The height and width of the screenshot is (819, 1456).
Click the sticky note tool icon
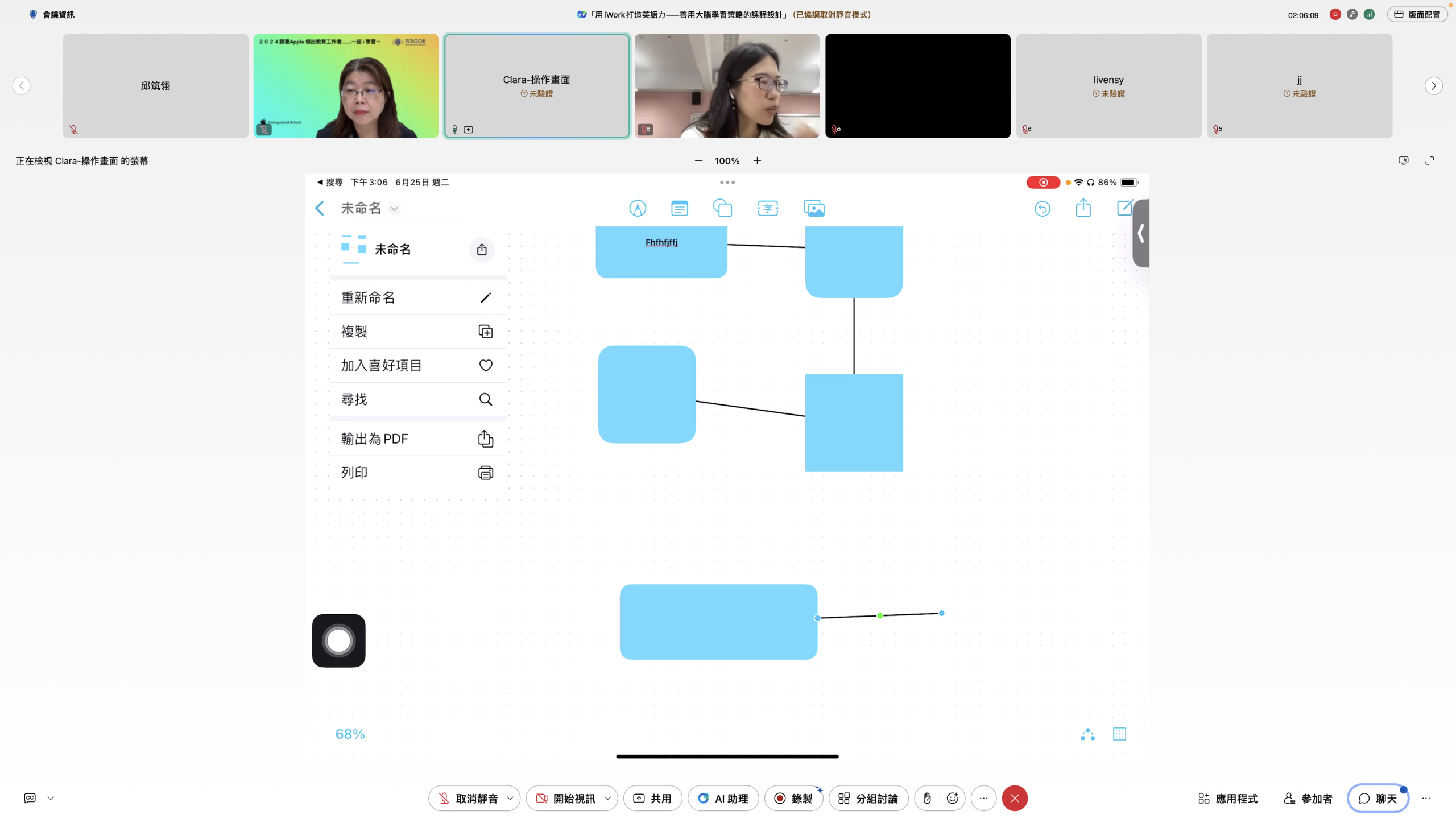click(x=679, y=208)
